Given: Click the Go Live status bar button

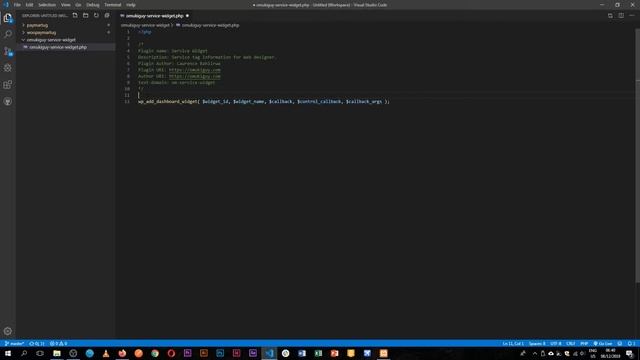Looking at the screenshot, I should (603, 344).
